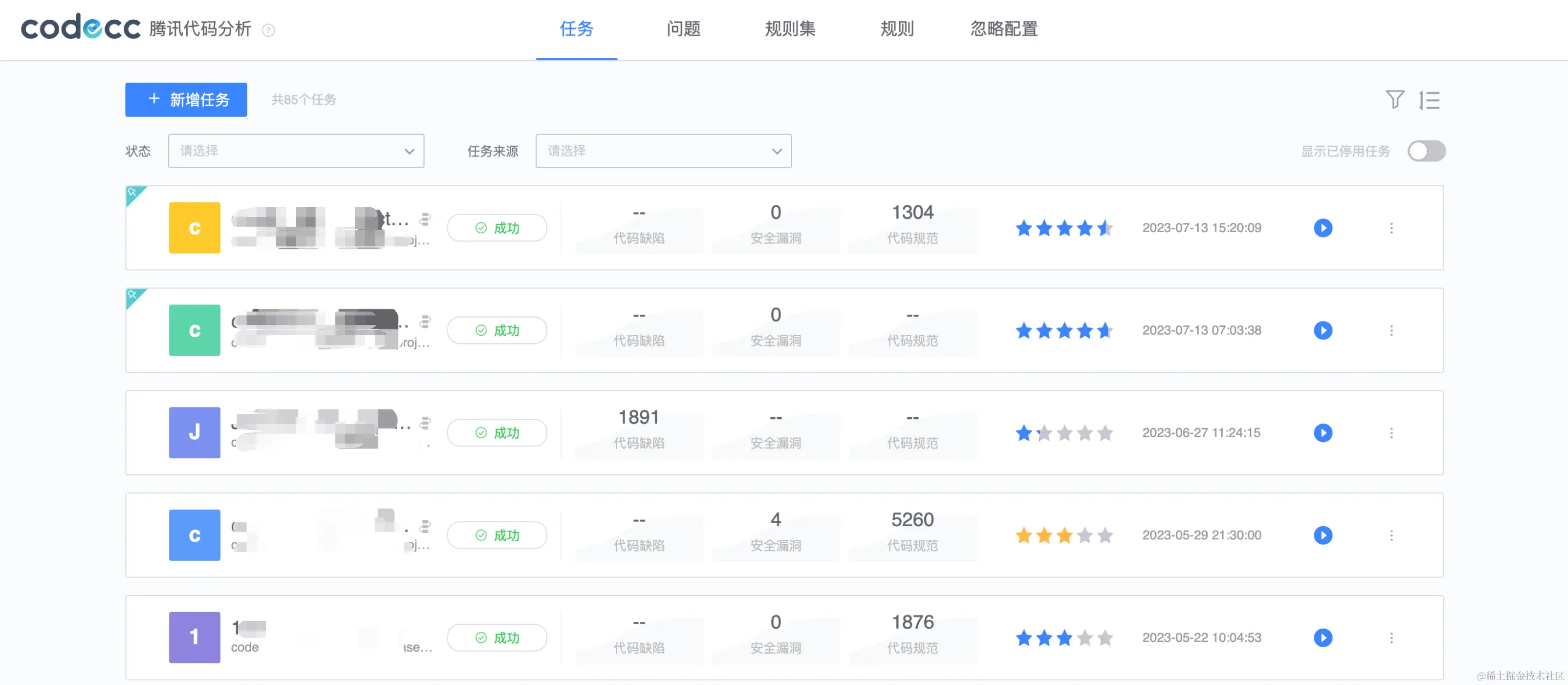
Task: Open three-dot menu of 2023-07-13 07:03:38 task
Action: [1391, 330]
